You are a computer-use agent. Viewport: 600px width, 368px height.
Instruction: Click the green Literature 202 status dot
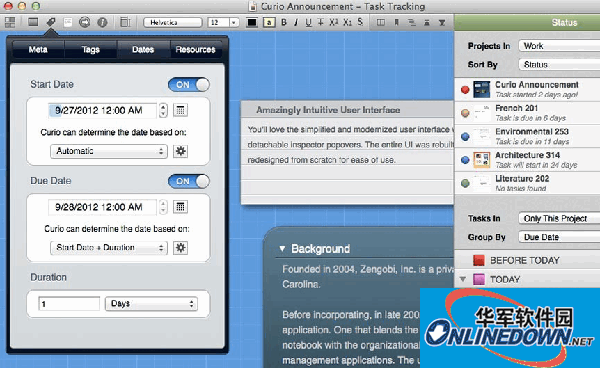click(465, 183)
